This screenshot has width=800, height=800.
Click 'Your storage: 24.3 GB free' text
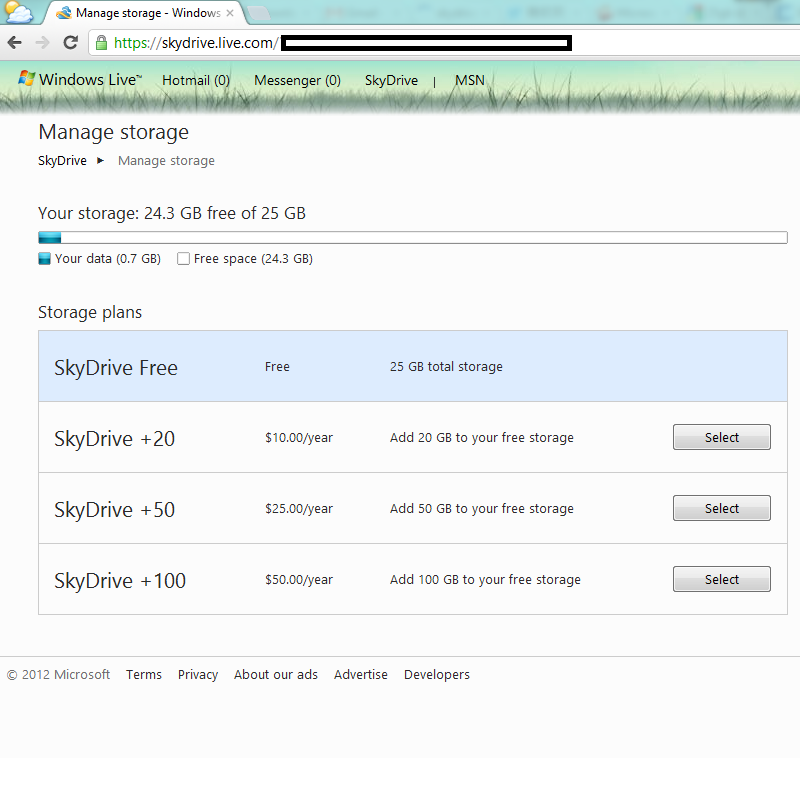pos(172,213)
